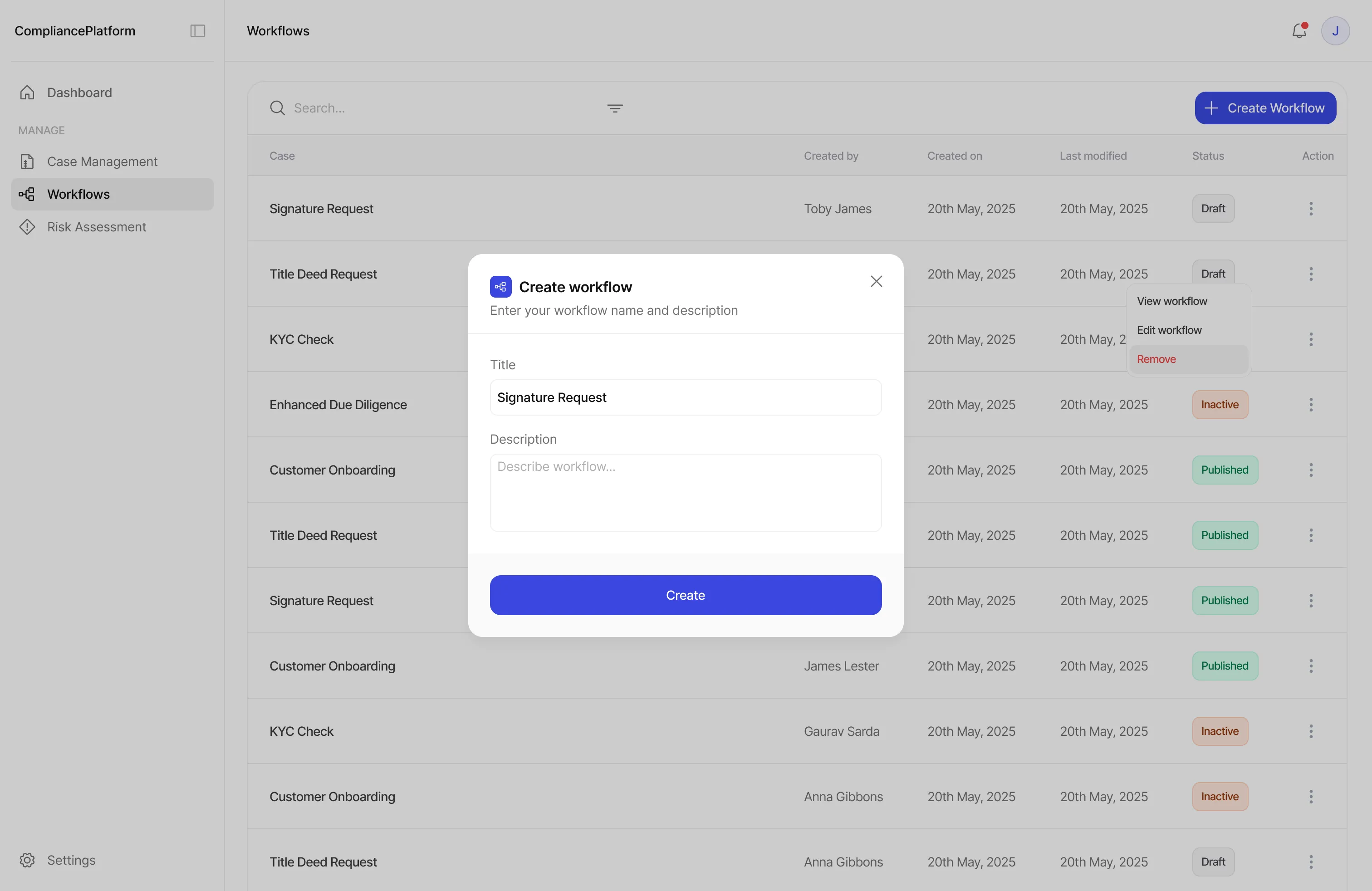Viewport: 1372px width, 891px height.
Task: Open actions menu for Gaurav Sarda's KYC Check
Action: pos(1310,731)
